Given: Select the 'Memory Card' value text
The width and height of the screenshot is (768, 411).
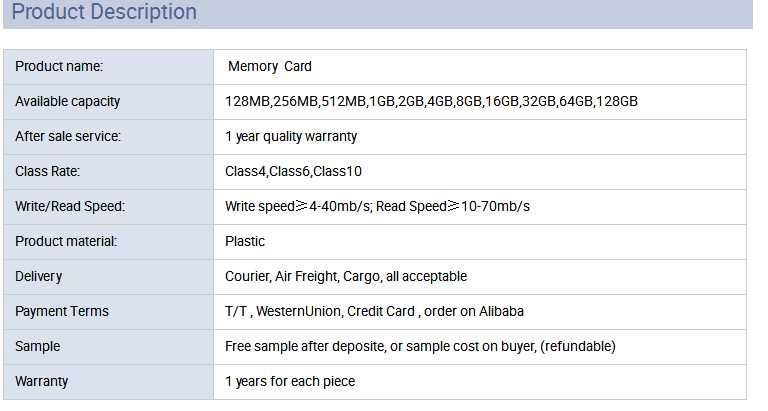Looking at the screenshot, I should point(270,67).
